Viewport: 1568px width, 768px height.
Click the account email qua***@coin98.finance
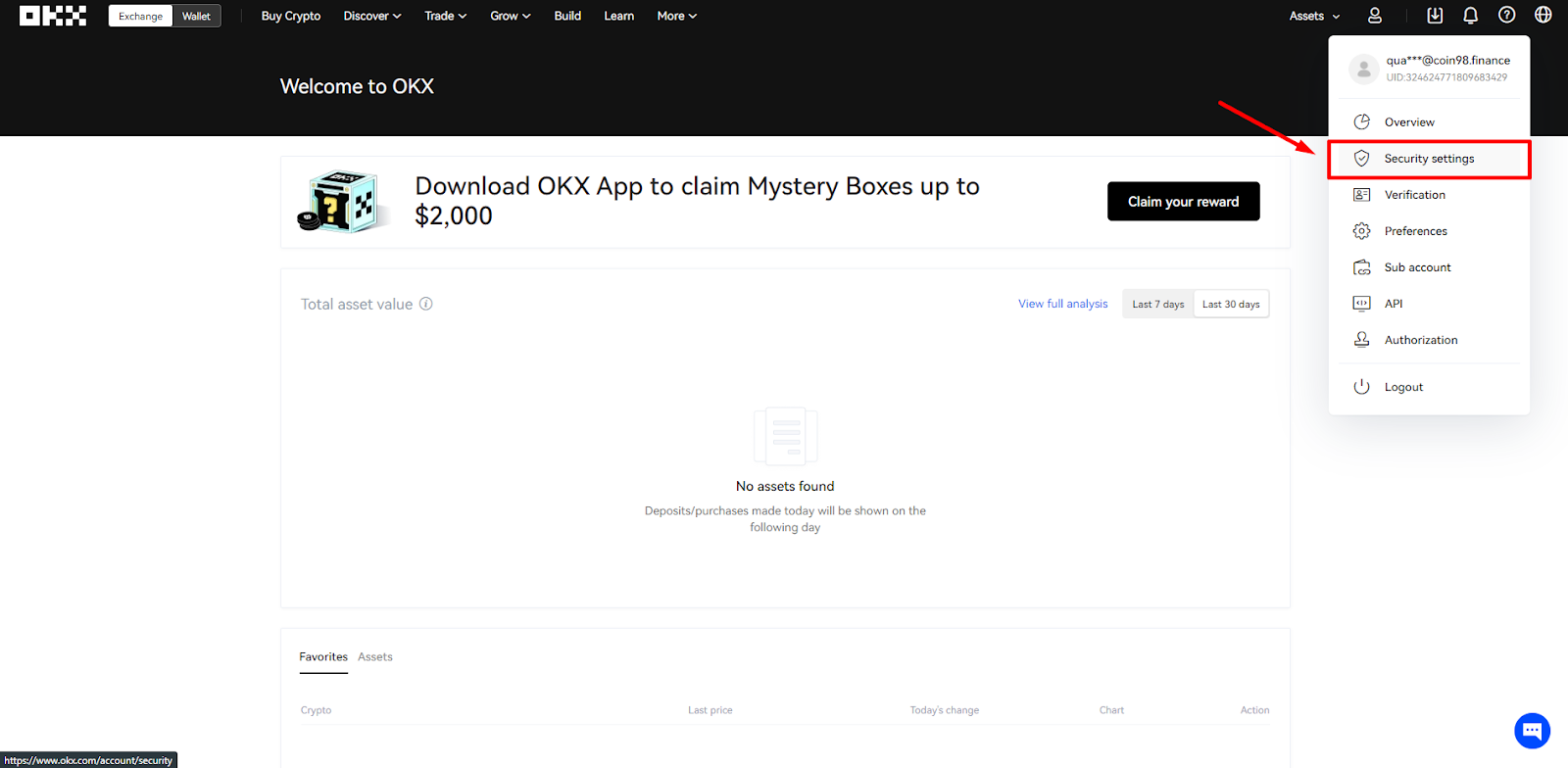pos(1447,60)
